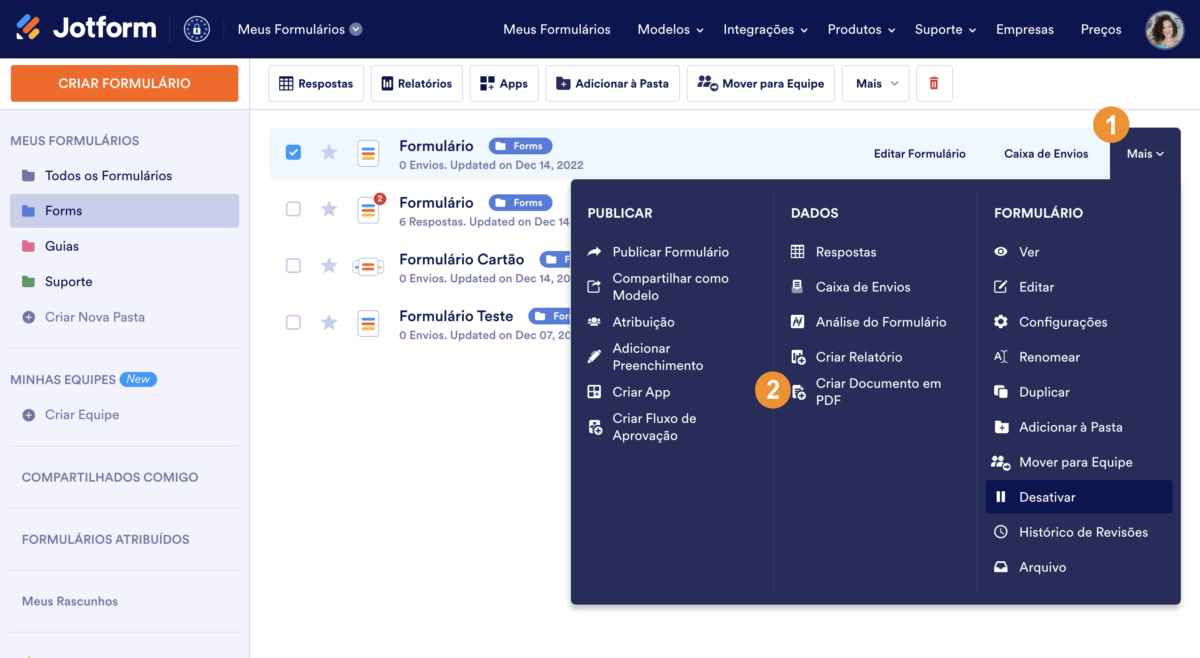Expand the Suporte navigation dropdown
Viewport: 1200px width, 658px height.
click(x=946, y=29)
